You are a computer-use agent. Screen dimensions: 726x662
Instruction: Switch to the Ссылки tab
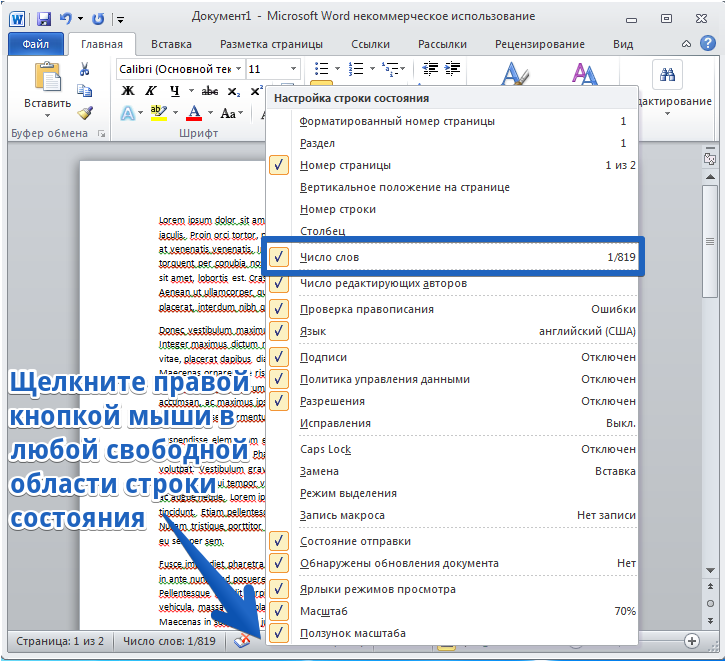[x=370, y=44]
